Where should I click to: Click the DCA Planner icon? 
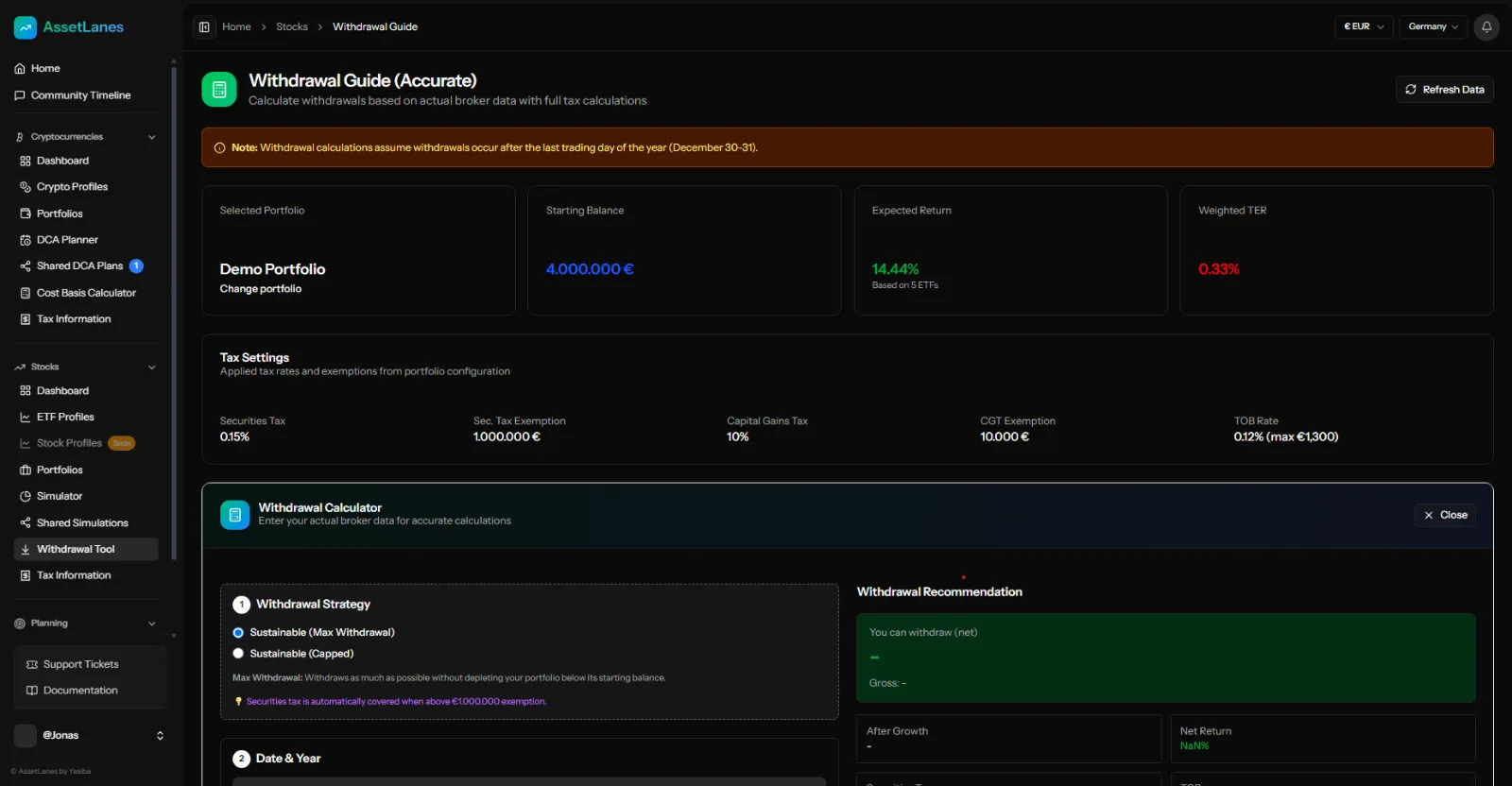[26, 240]
